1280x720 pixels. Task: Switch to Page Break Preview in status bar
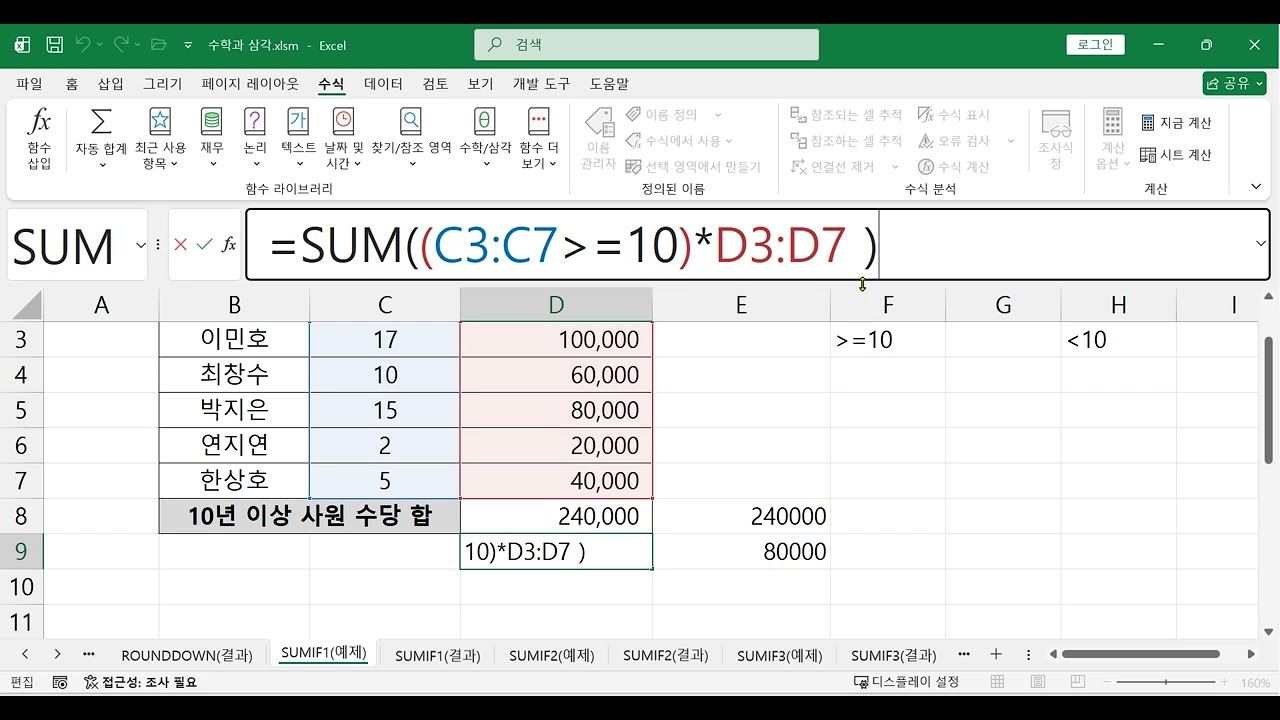click(1077, 682)
